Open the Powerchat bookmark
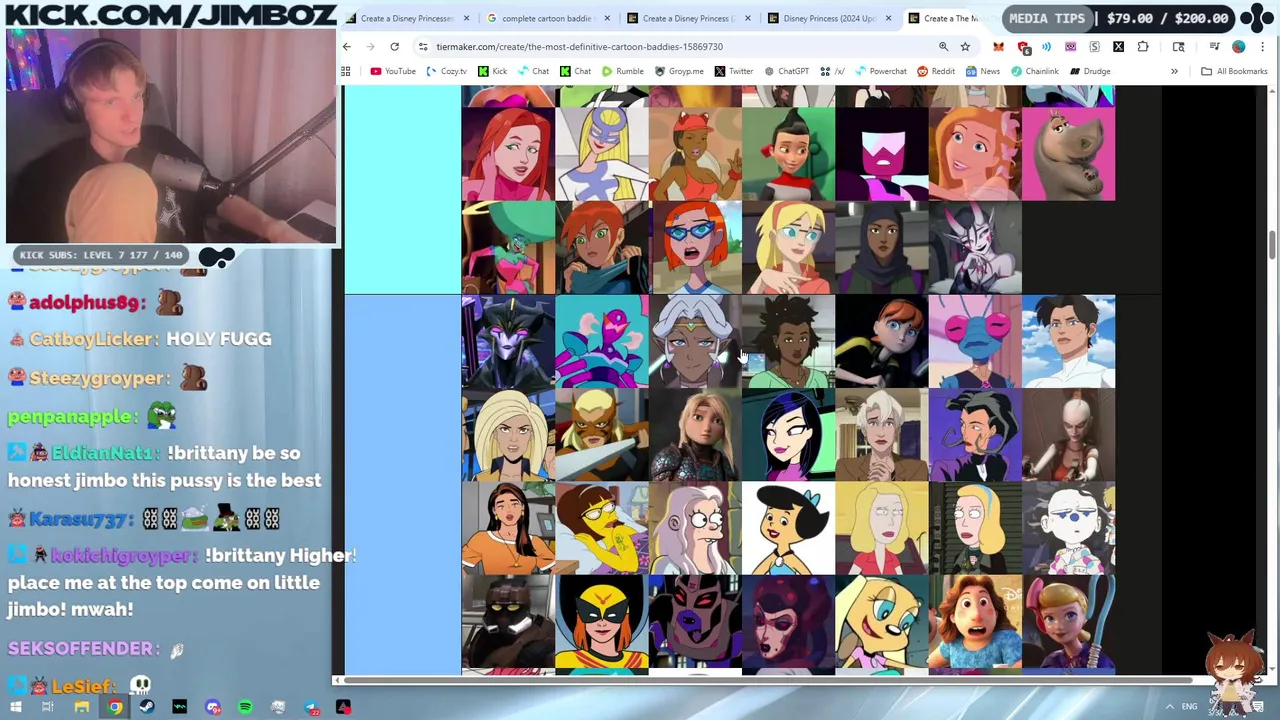This screenshot has width=1280, height=720. click(881, 71)
